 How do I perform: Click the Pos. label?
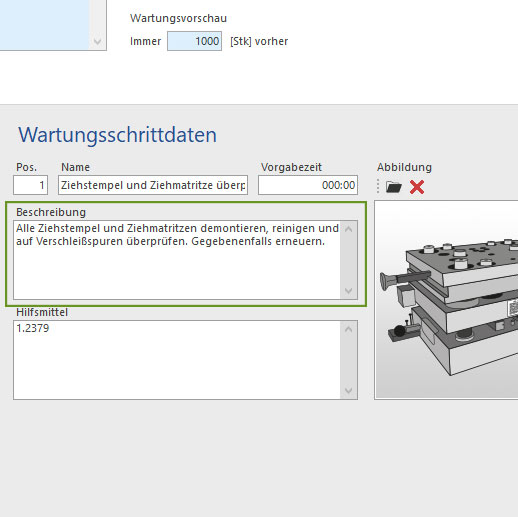[27, 167]
